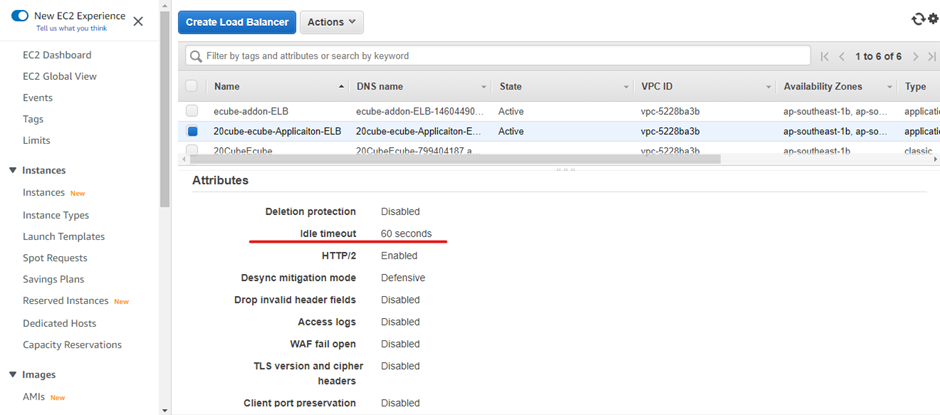Screen dimensions: 940x415
Task: Go to first page of results
Action: coord(825,57)
